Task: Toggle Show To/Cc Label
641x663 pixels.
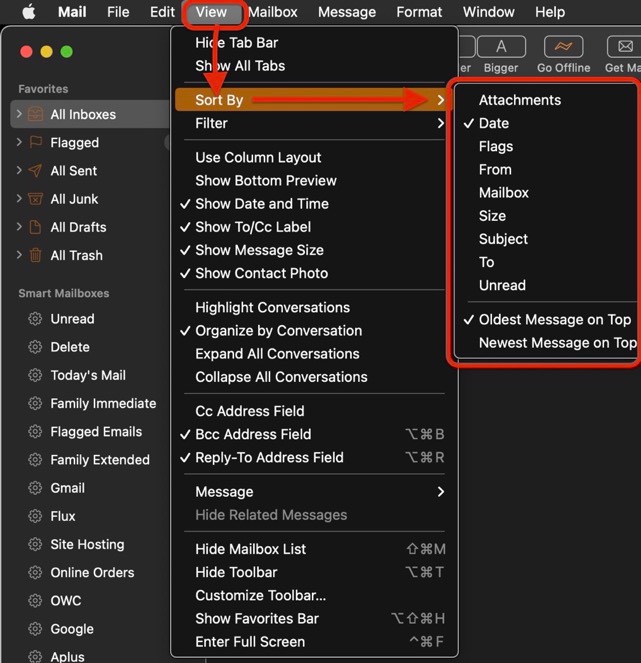Action: (315, 227)
